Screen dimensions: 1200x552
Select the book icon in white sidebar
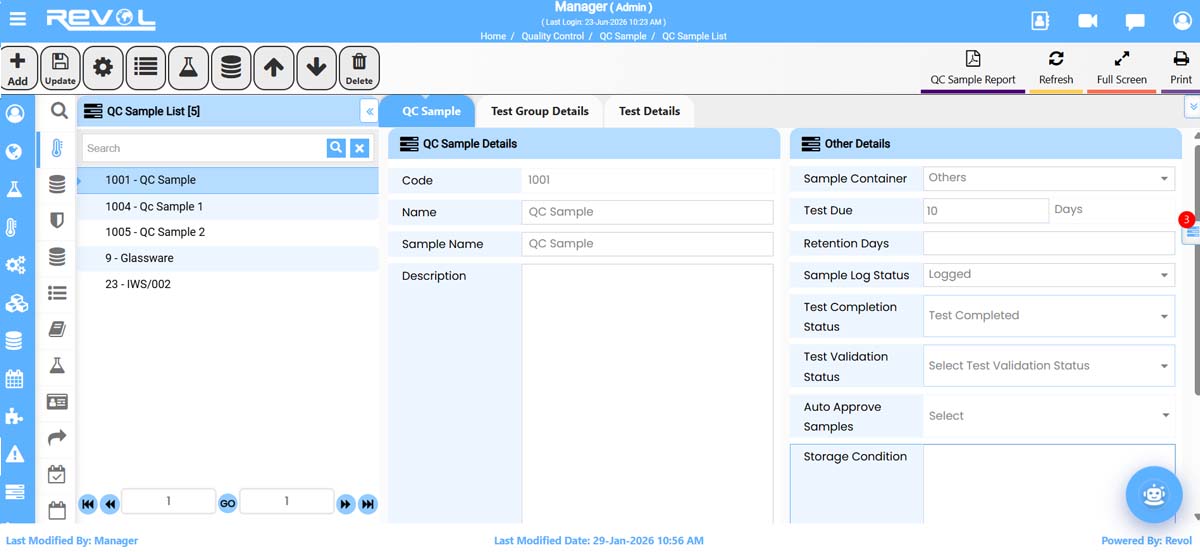57,330
